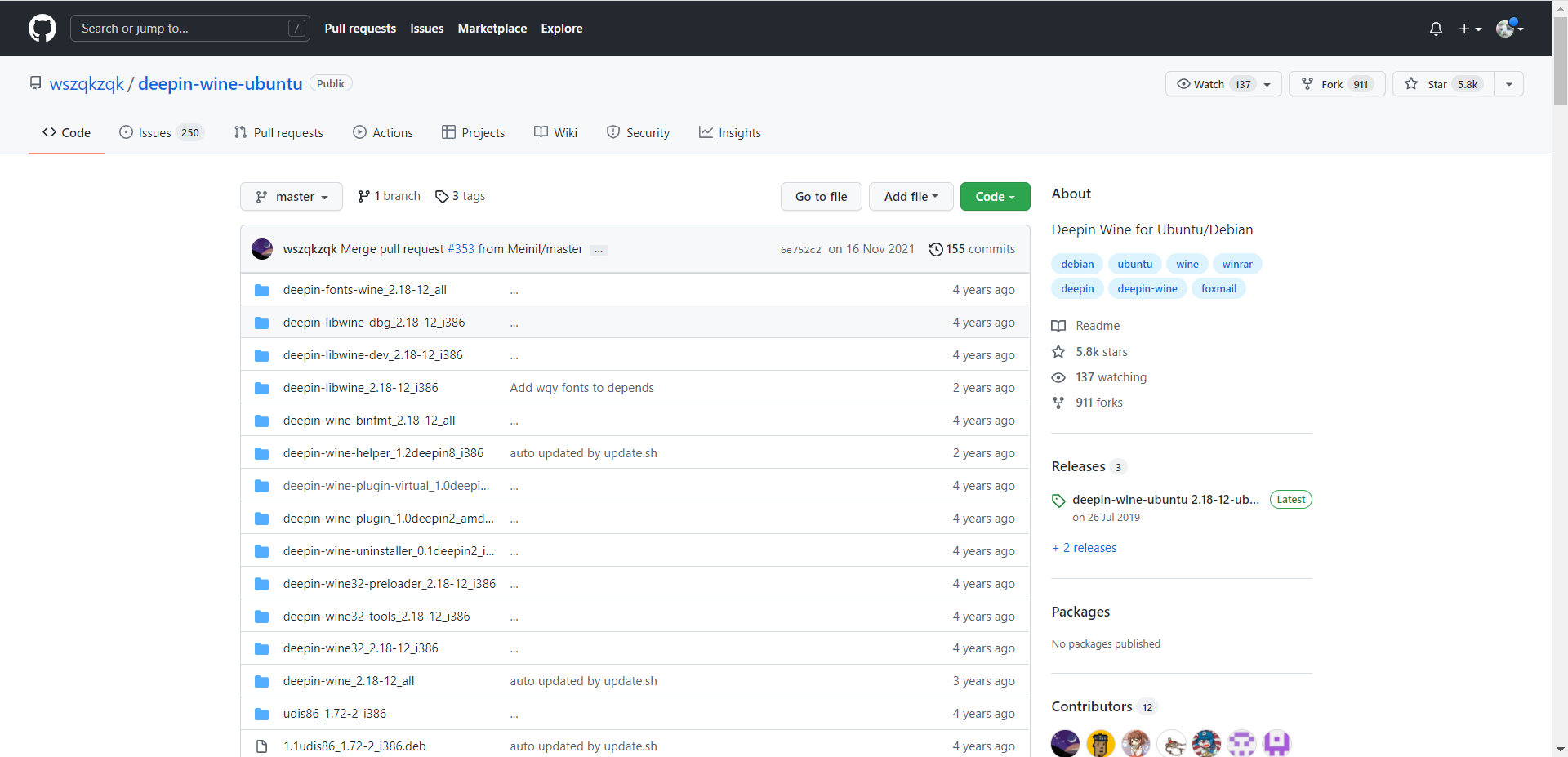Click folder icon for deepin-wine-binfmt_2.18-12_all
This screenshot has height=757, width=1568.
[261, 421]
